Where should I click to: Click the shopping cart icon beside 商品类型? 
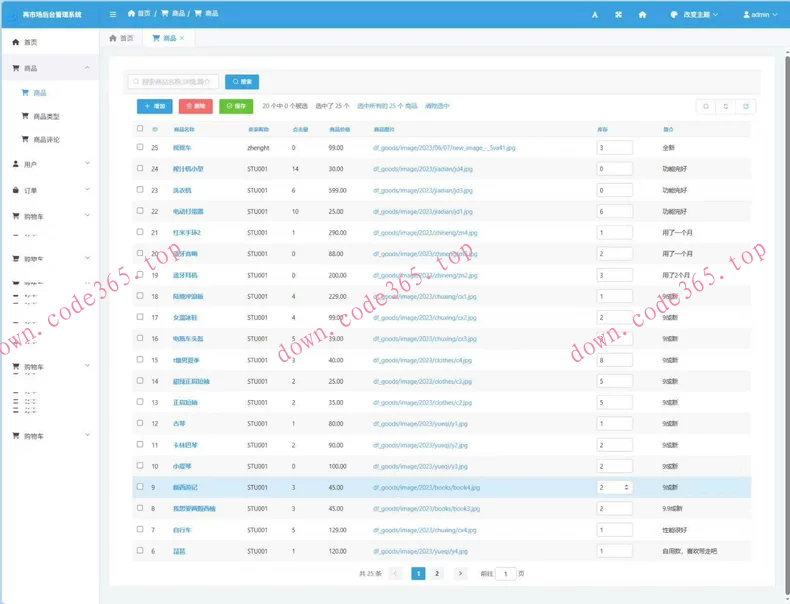tap(25, 116)
